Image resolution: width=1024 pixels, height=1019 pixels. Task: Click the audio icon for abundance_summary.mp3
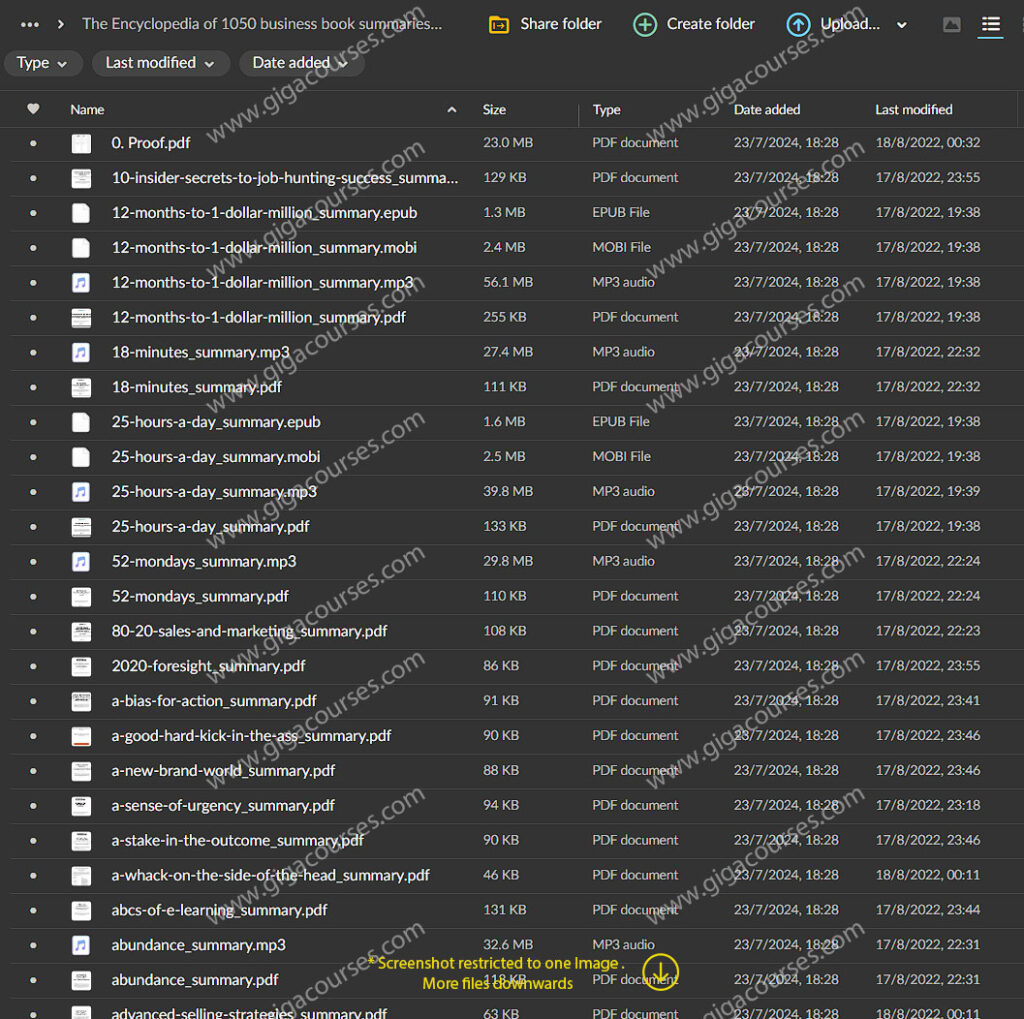coord(81,945)
